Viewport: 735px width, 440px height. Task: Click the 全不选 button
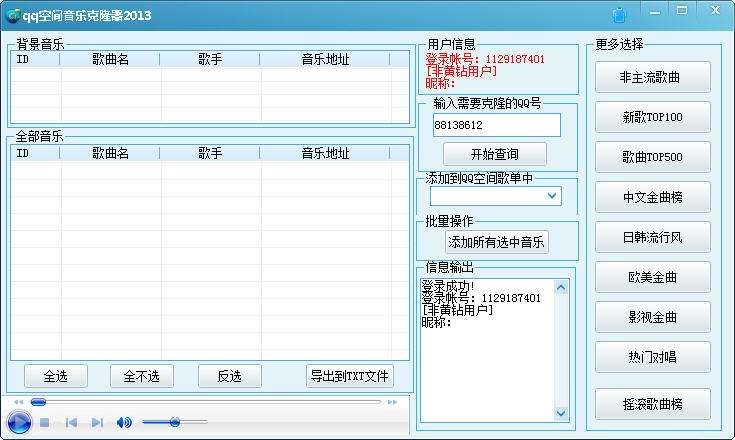click(x=142, y=376)
